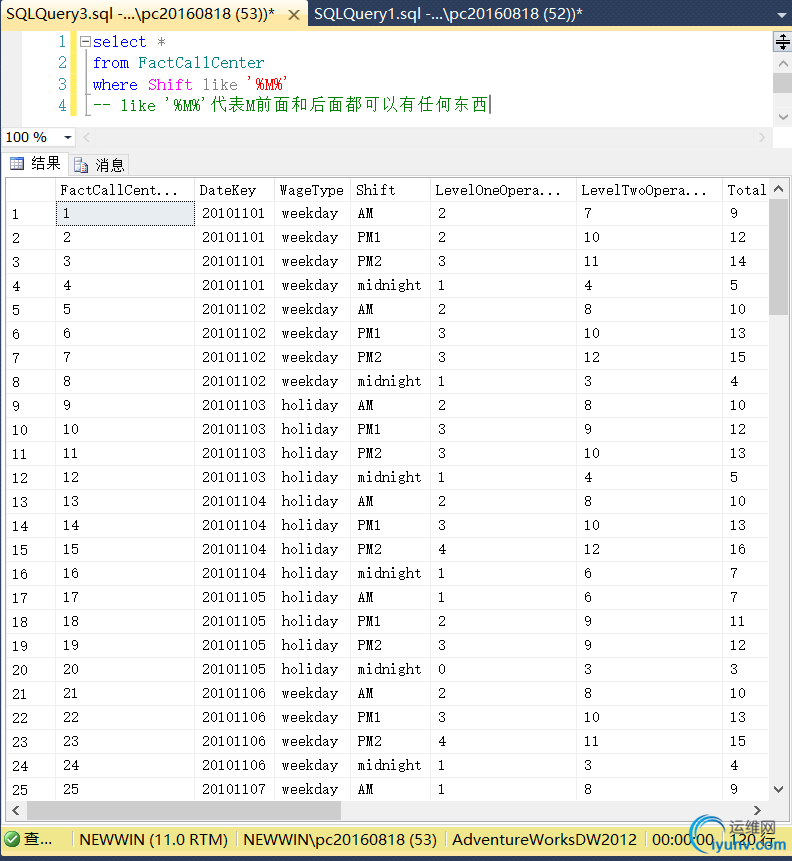Click LevelTwo cell '12' in row 7
This screenshot has height=861, width=792.
click(x=649, y=357)
